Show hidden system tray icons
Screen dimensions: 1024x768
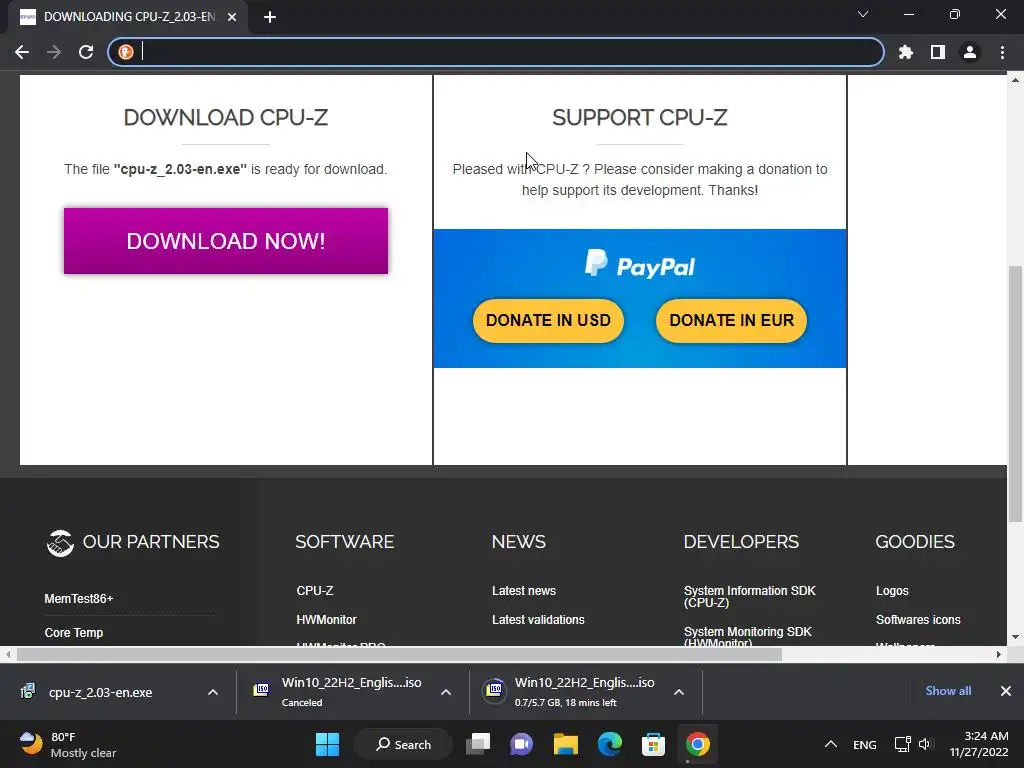click(x=831, y=744)
